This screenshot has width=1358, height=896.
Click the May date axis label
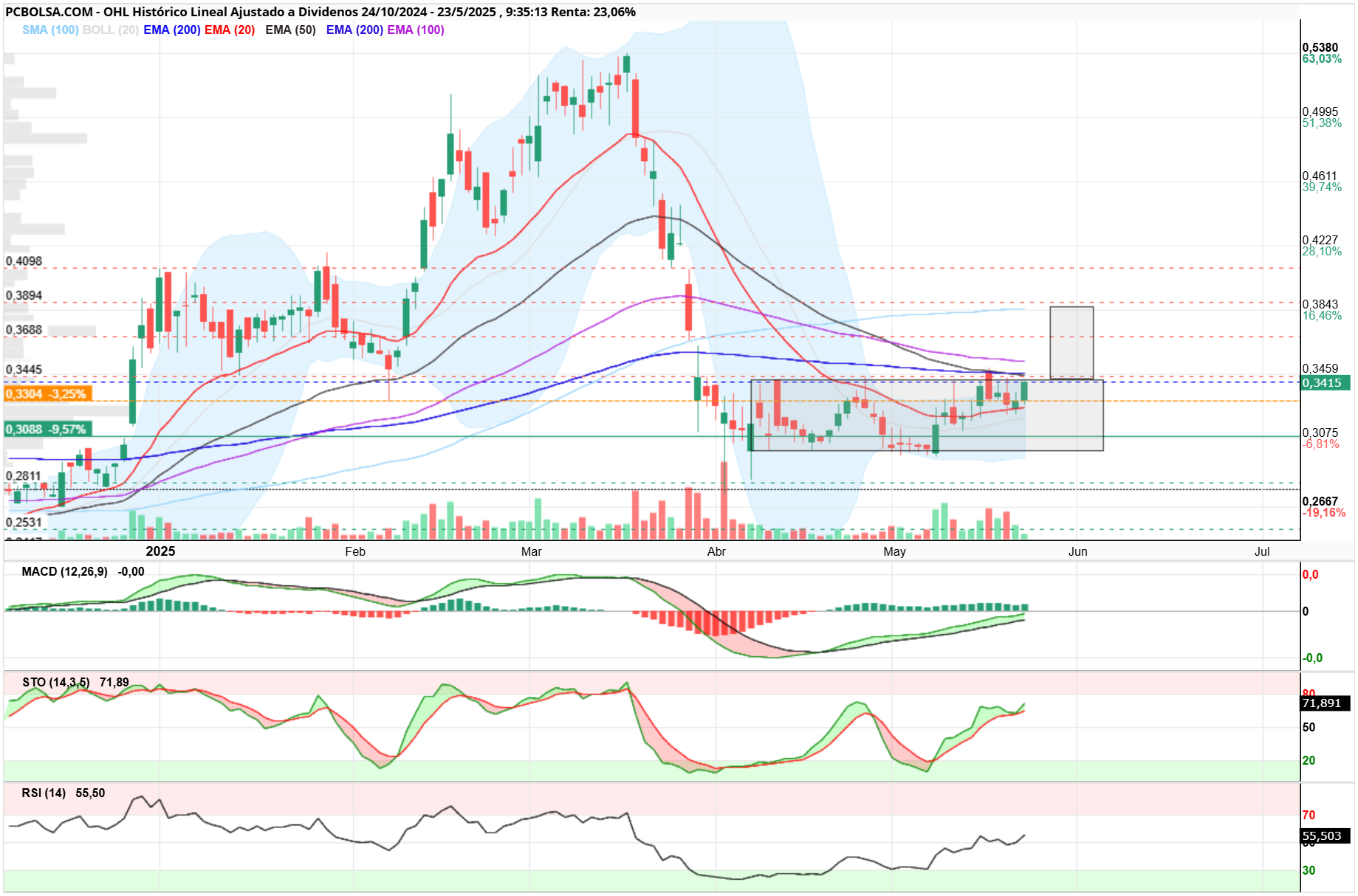pyautogui.click(x=894, y=551)
